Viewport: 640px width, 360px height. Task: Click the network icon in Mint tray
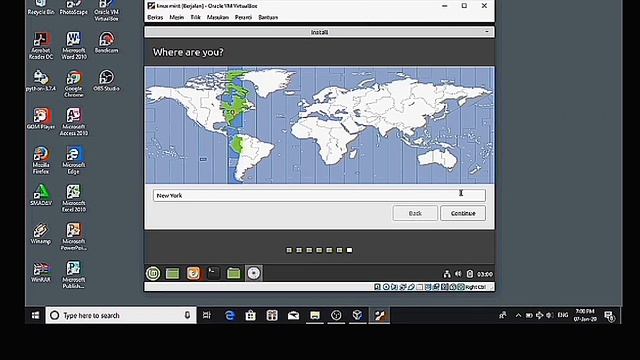pos(447,274)
